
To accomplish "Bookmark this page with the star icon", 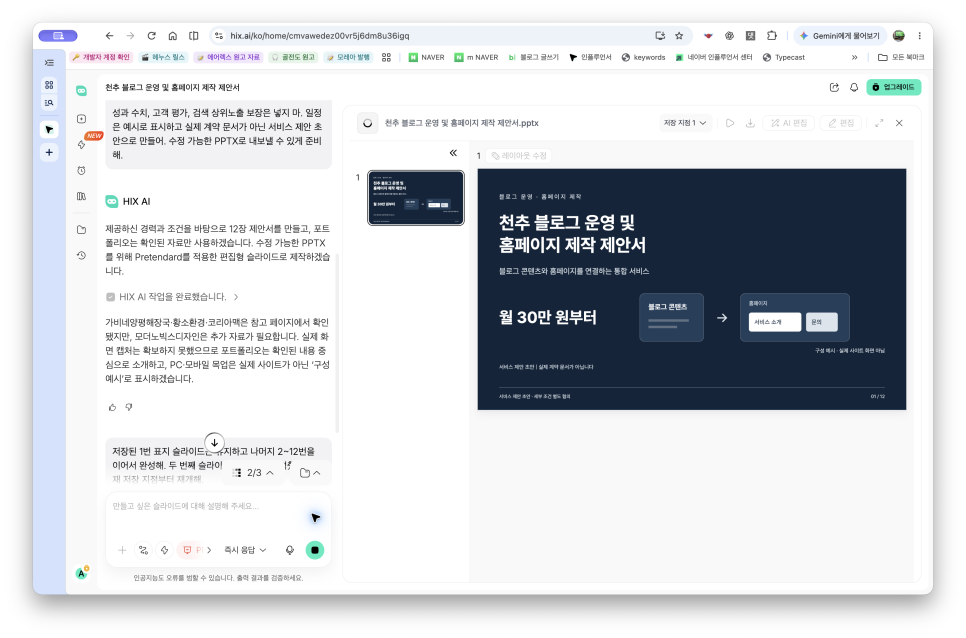I will coord(679,36).
